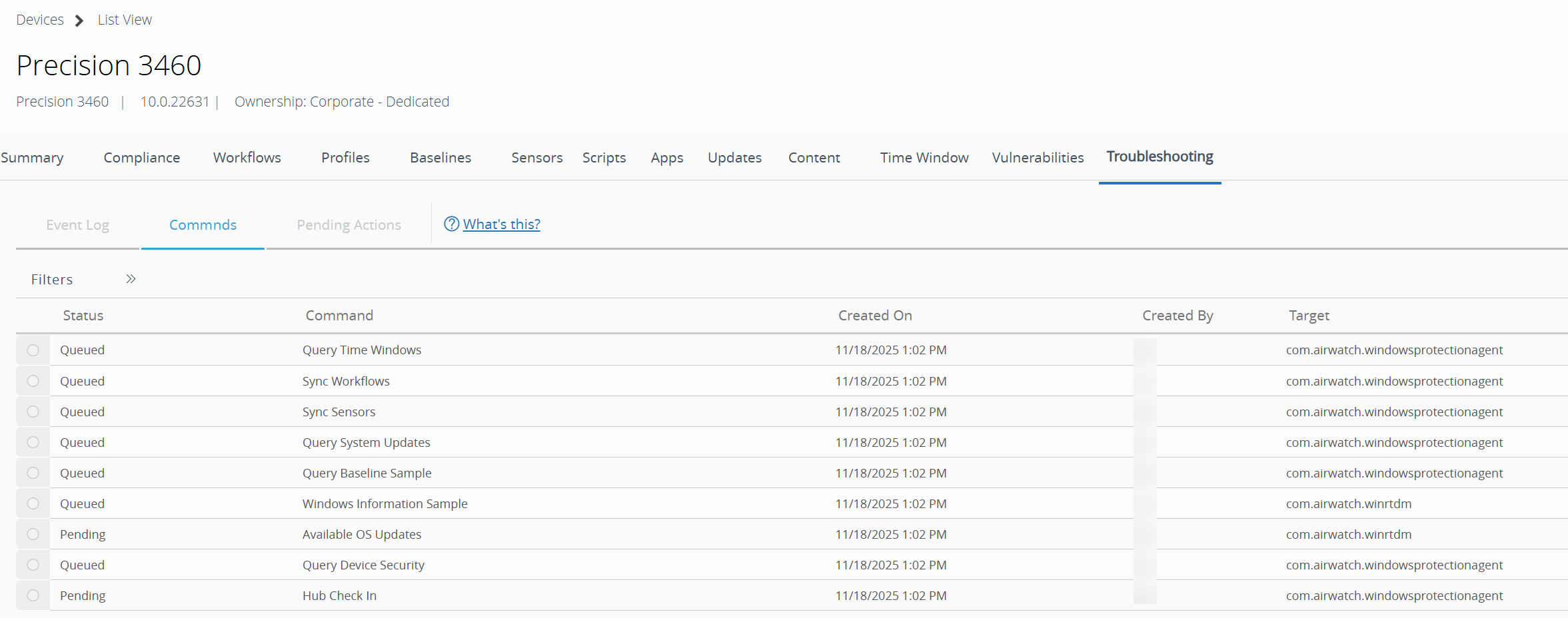
Task: Click the Command column header
Action: point(339,316)
